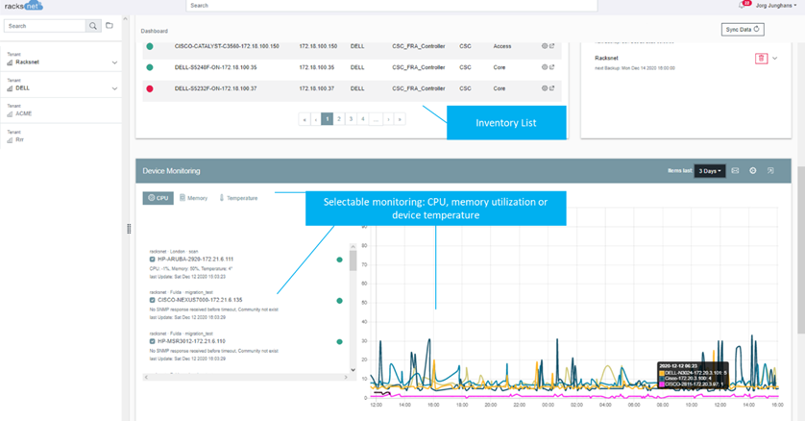The image size is (806, 422).
Task: Expand the Racksnet tenant chevron
Action: [x=115, y=62]
